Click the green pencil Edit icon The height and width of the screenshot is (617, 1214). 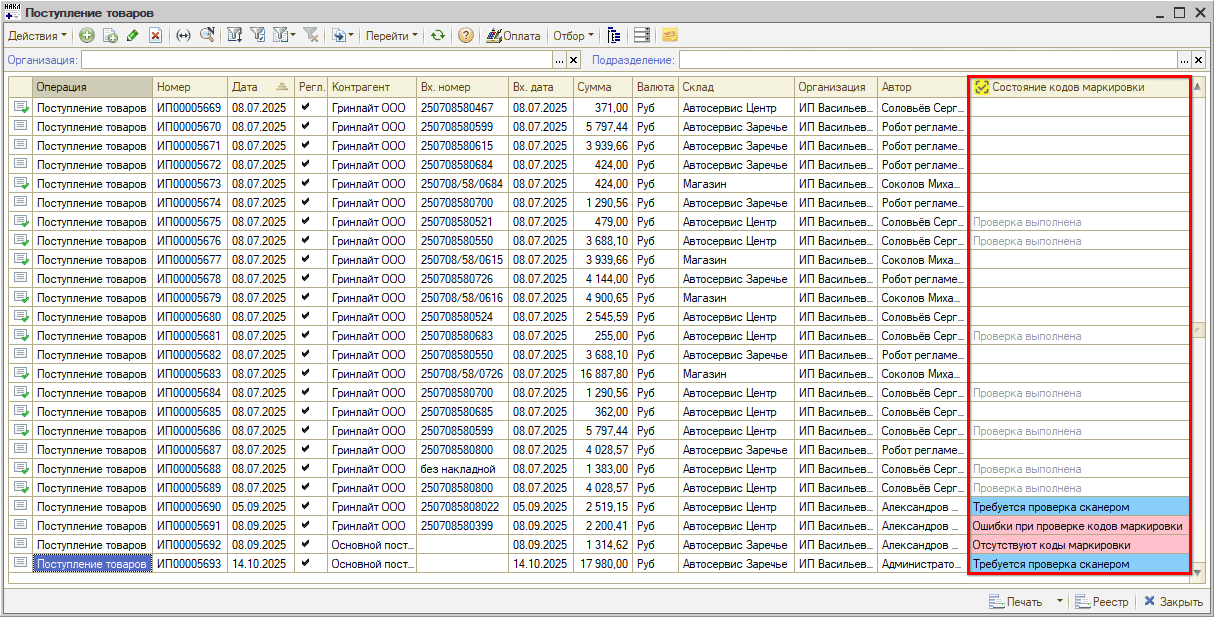click(x=133, y=36)
